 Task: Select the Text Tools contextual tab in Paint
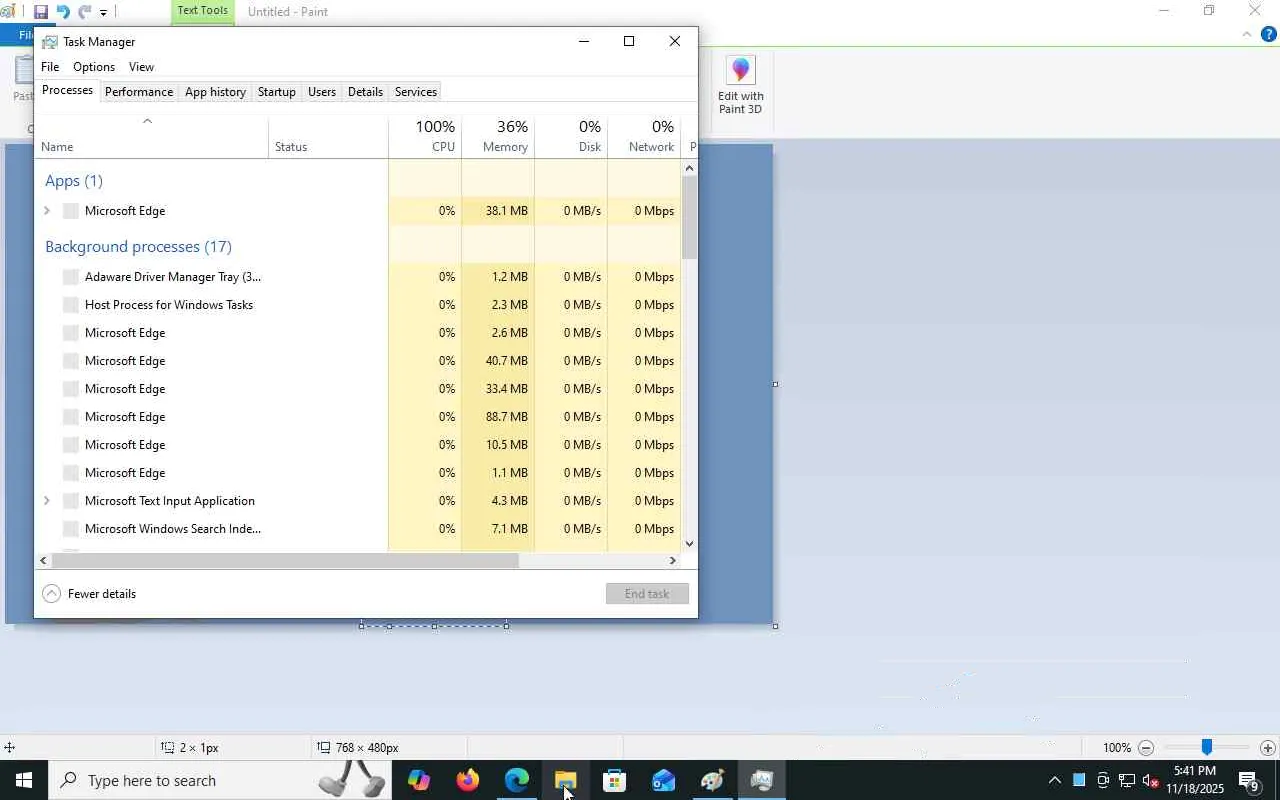pyautogui.click(x=202, y=11)
